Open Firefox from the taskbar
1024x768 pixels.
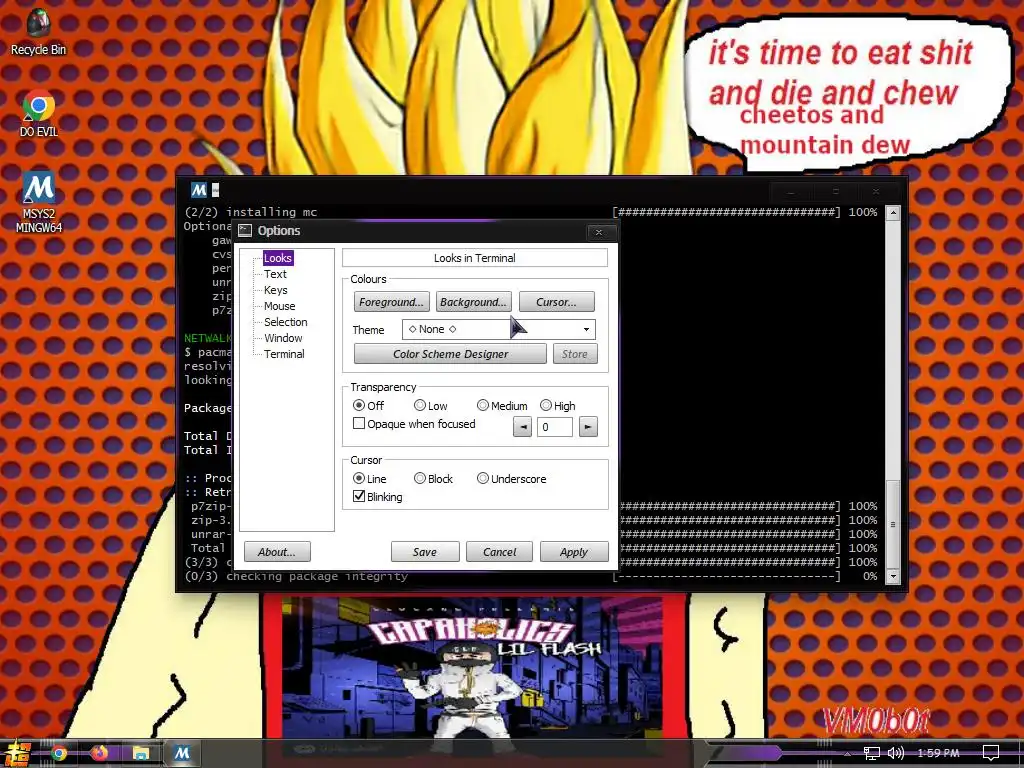click(x=99, y=754)
